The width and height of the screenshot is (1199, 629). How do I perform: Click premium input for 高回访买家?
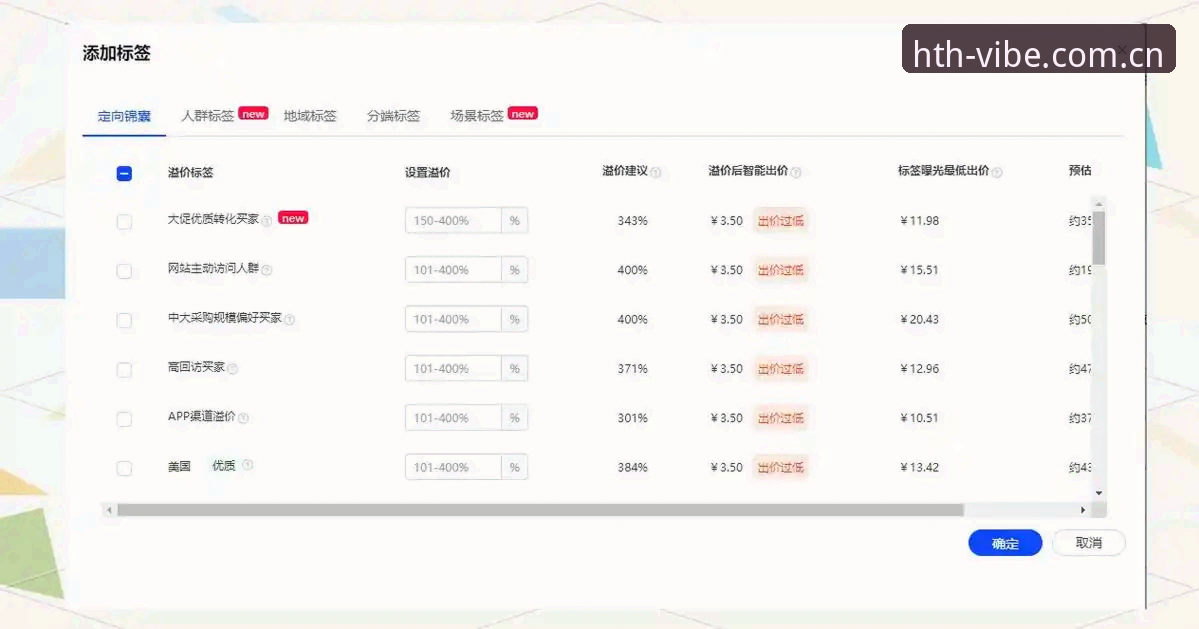(x=453, y=368)
